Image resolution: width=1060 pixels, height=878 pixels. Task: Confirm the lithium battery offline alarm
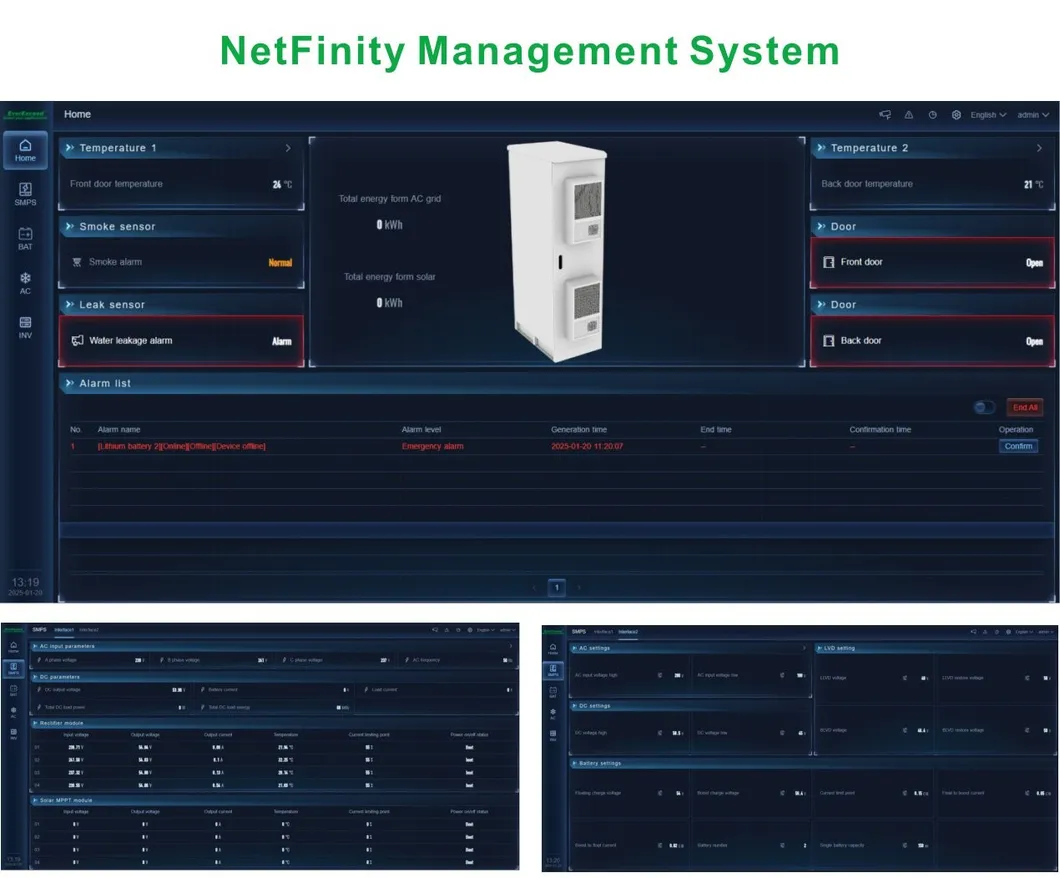pyautogui.click(x=1018, y=446)
